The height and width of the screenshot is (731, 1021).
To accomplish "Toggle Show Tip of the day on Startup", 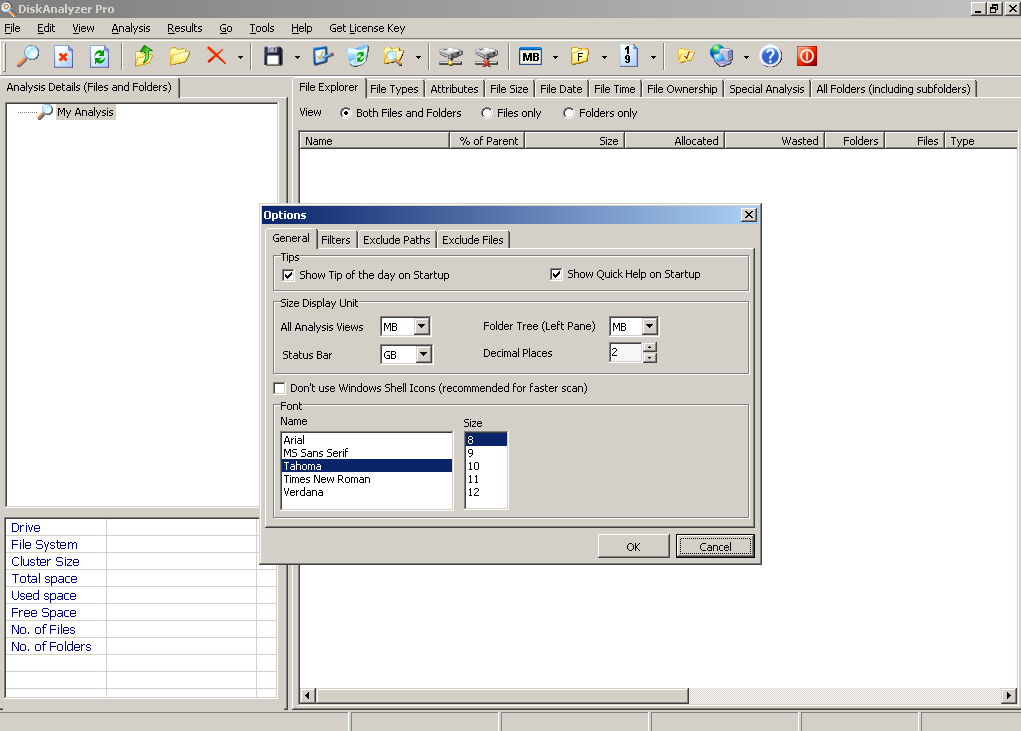I will [x=288, y=275].
